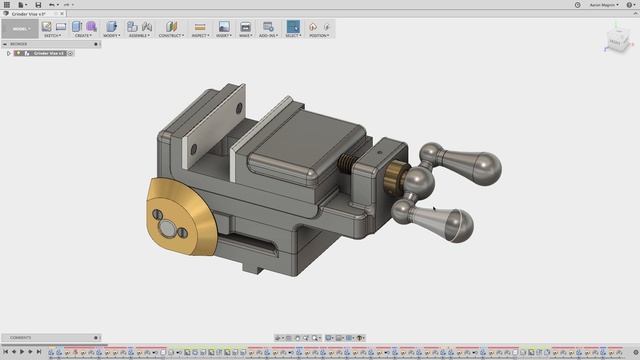640x360 pixels.
Task: Open the INSERT dropdown menu
Action: point(224,36)
